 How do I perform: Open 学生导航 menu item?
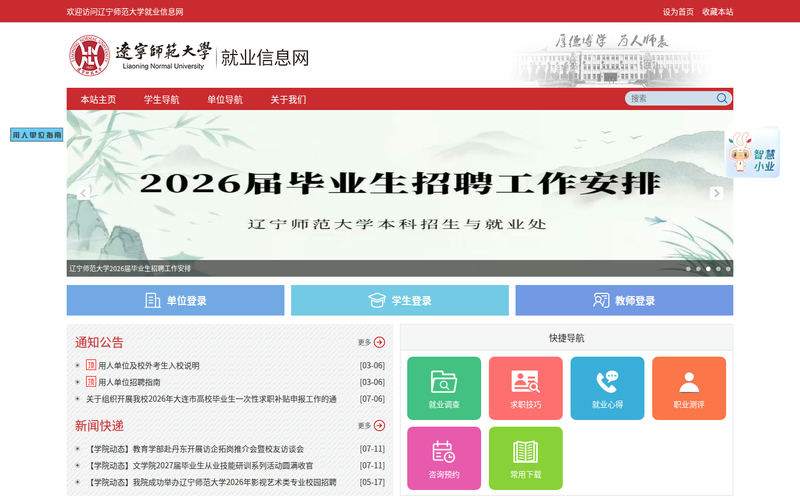(161, 99)
